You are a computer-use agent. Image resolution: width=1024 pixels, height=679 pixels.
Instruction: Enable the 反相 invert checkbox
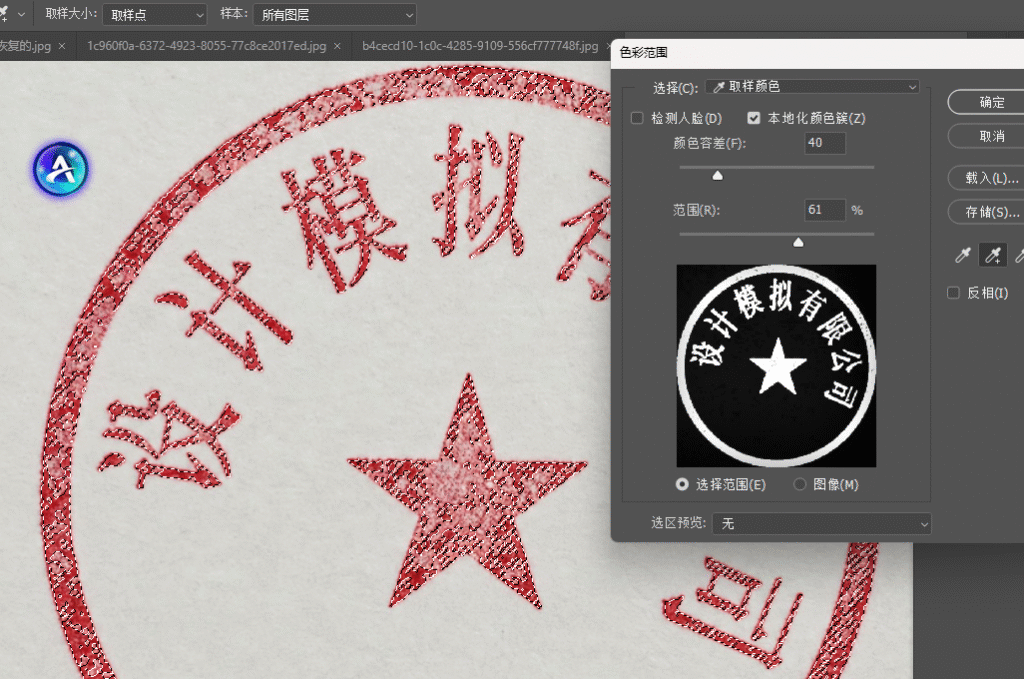click(953, 292)
